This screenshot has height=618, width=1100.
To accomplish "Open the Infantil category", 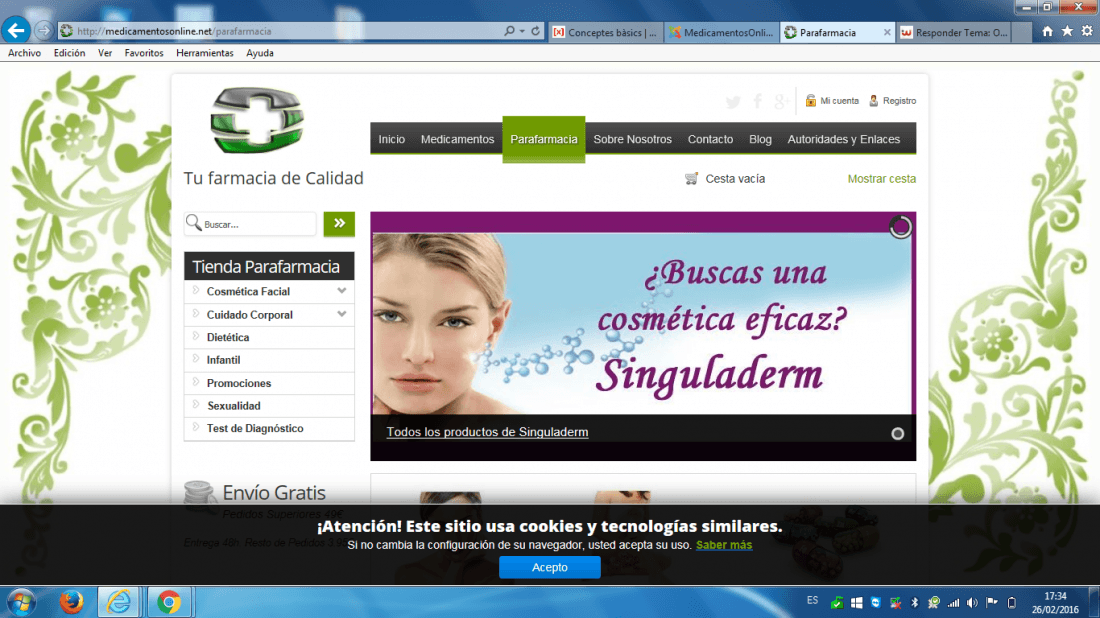I will pyautogui.click(x=223, y=360).
